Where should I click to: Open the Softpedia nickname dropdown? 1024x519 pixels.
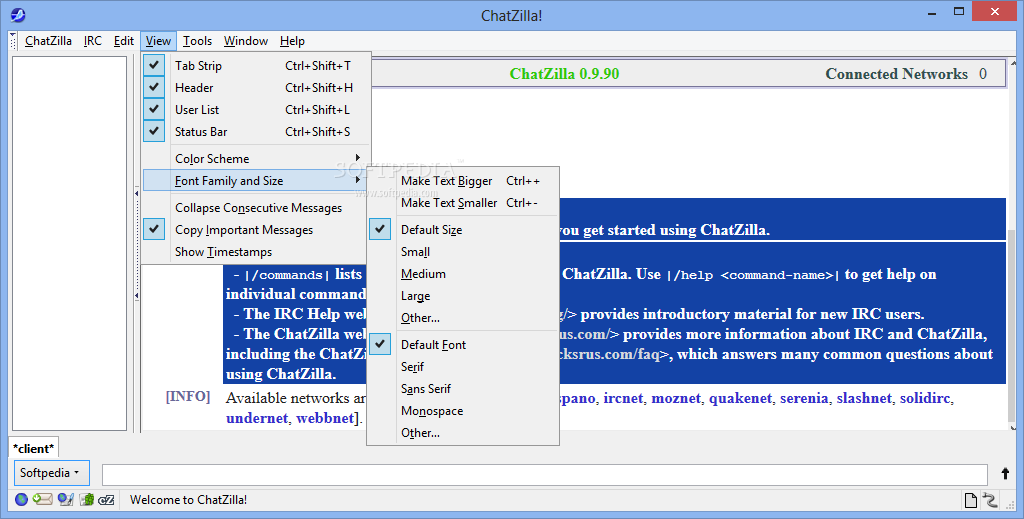[50, 473]
